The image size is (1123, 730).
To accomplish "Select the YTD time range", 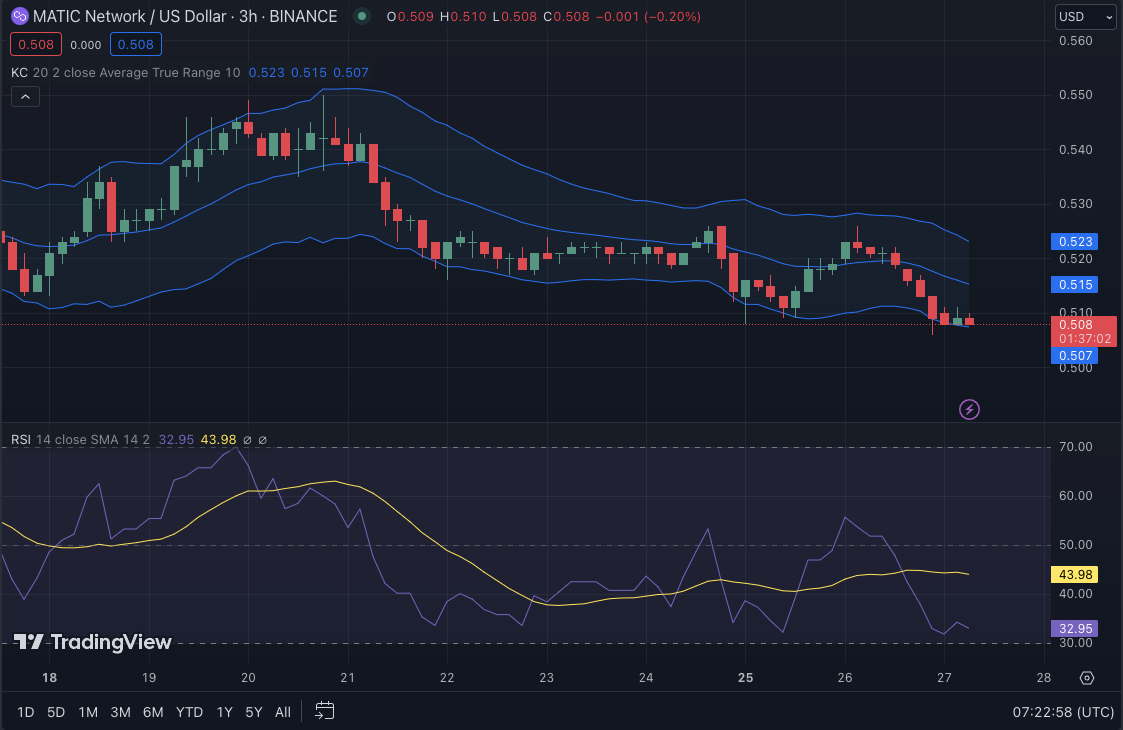I will point(190,712).
